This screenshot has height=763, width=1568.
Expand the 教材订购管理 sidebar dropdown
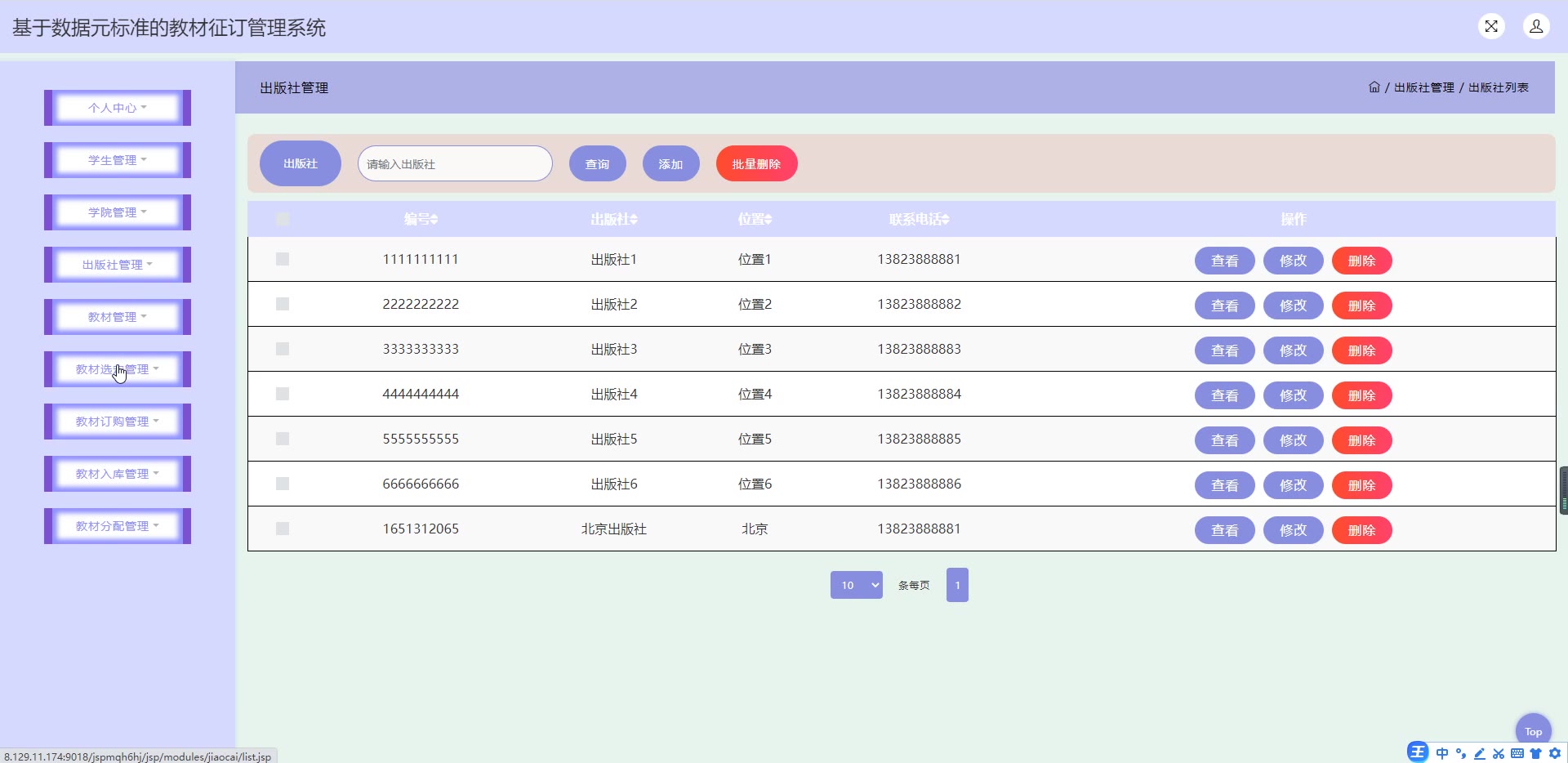[118, 422]
